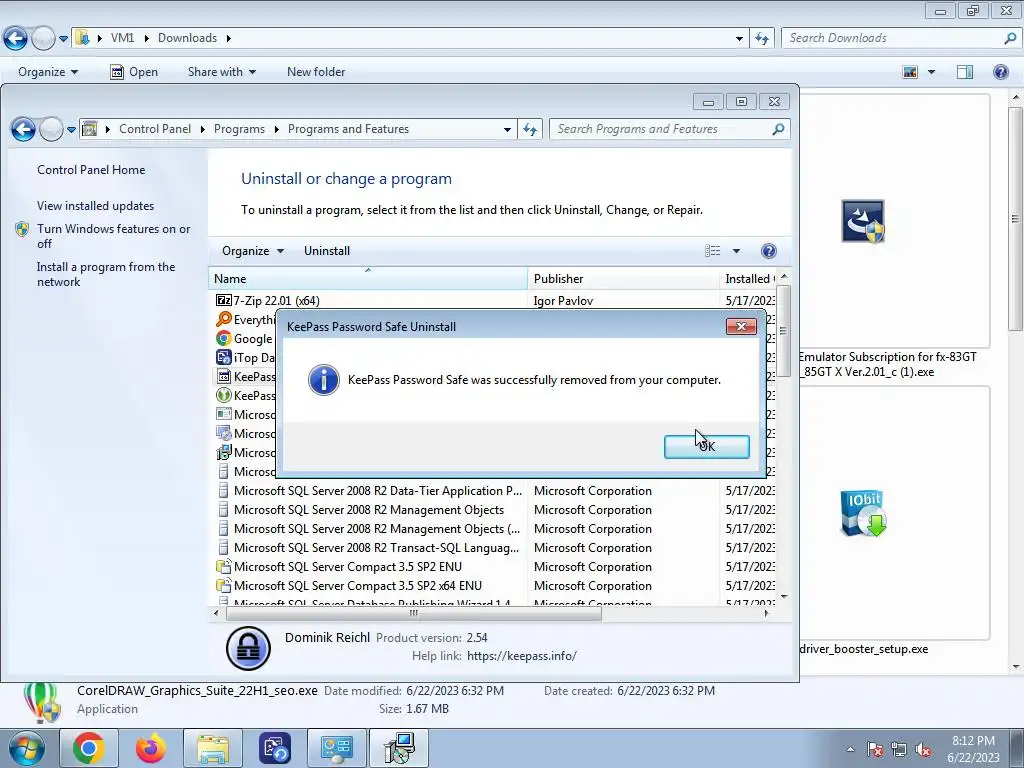Open Share with menu in Downloads window
1024x768 pixels.
pyautogui.click(x=221, y=72)
